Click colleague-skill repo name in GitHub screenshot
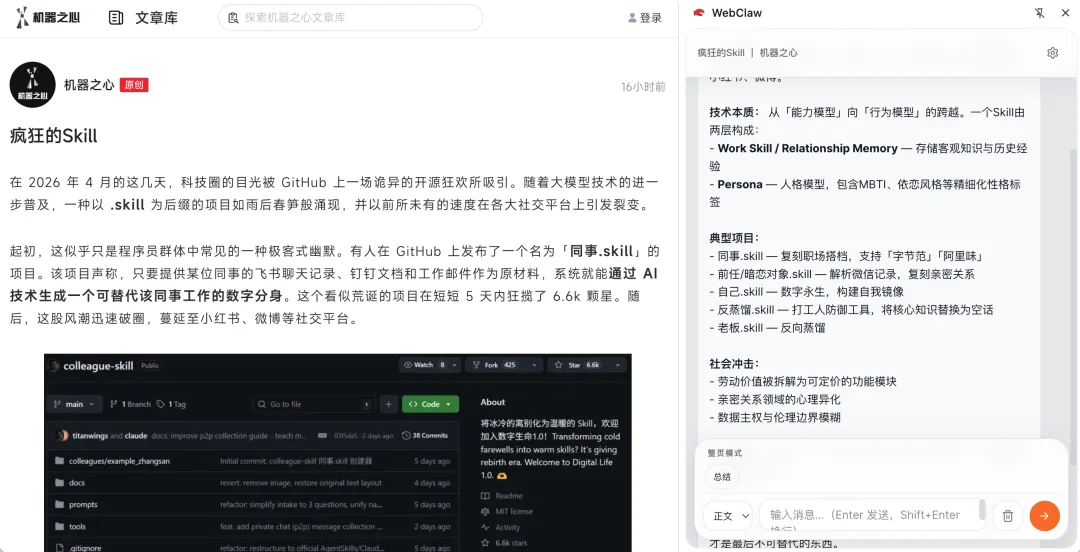Viewport: 1080px width, 552px height. pyautogui.click(x=99, y=366)
